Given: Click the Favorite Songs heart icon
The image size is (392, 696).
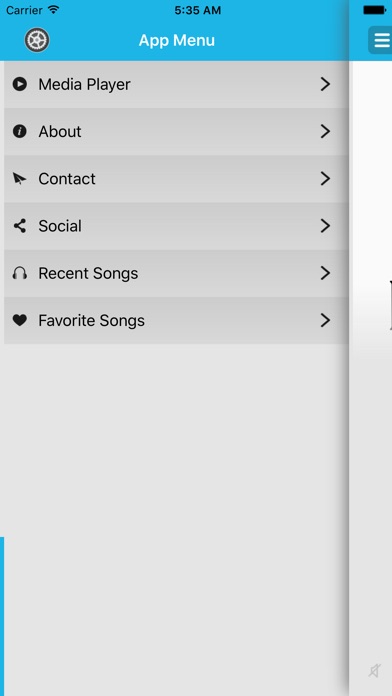Looking at the screenshot, I should coord(20,320).
